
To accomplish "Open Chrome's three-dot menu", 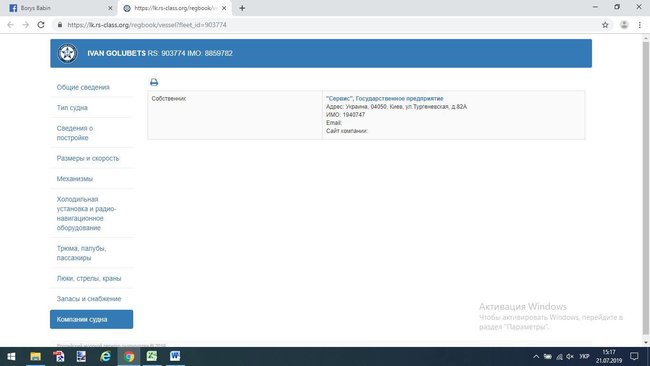I will click(640, 25).
